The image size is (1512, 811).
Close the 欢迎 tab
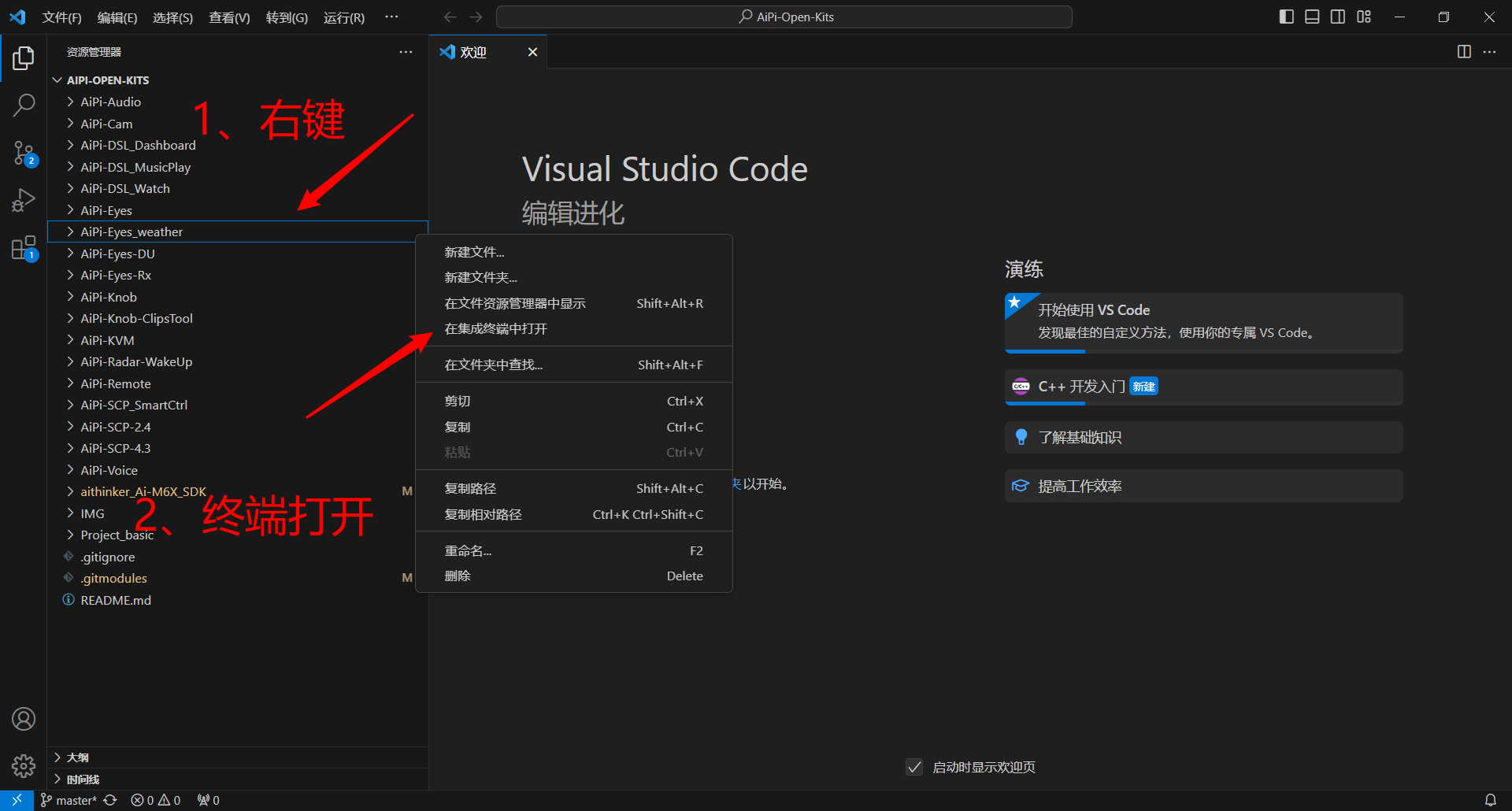pyautogui.click(x=532, y=52)
